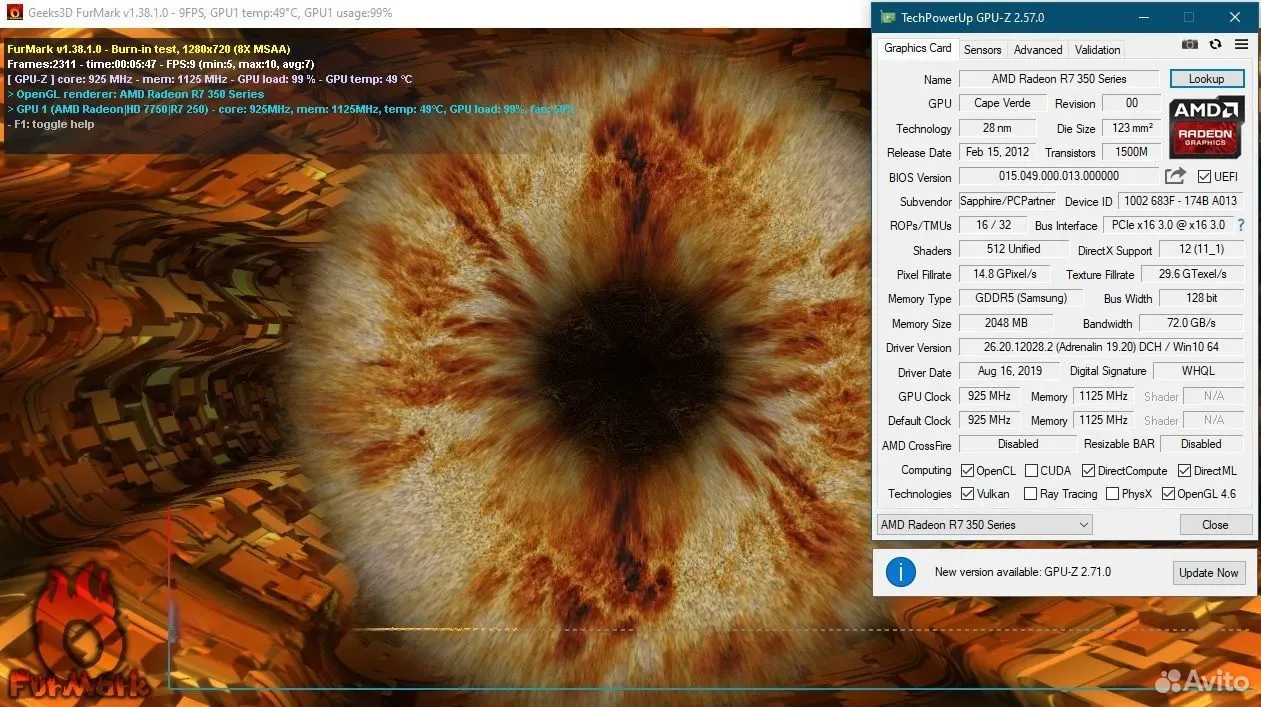
Task: Click the Close button in GPU-Z
Action: pos(1215,525)
